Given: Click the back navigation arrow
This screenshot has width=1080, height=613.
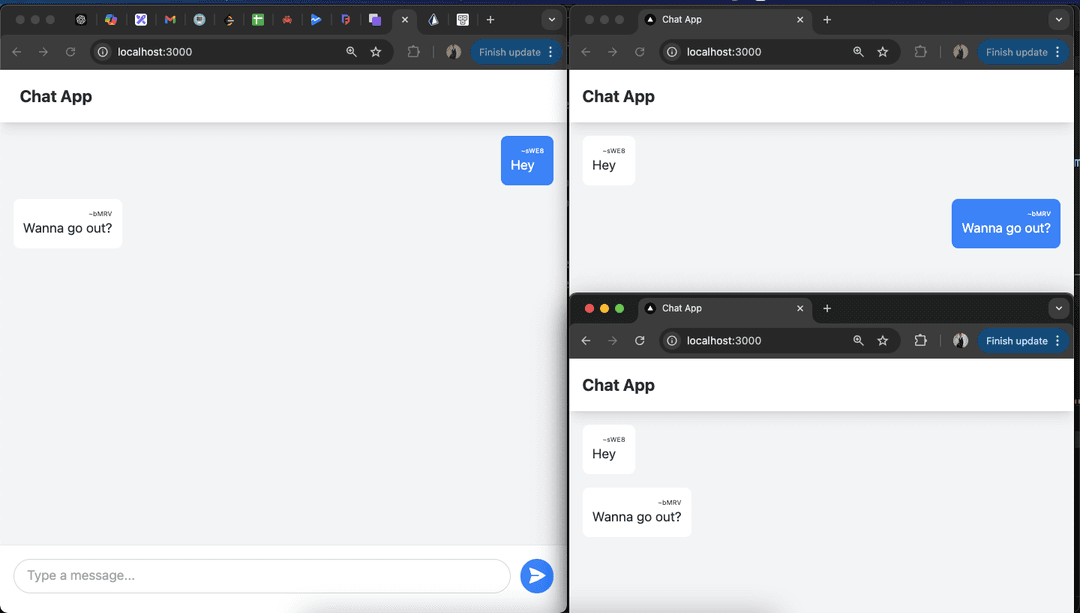Looking at the screenshot, I should click(x=16, y=51).
